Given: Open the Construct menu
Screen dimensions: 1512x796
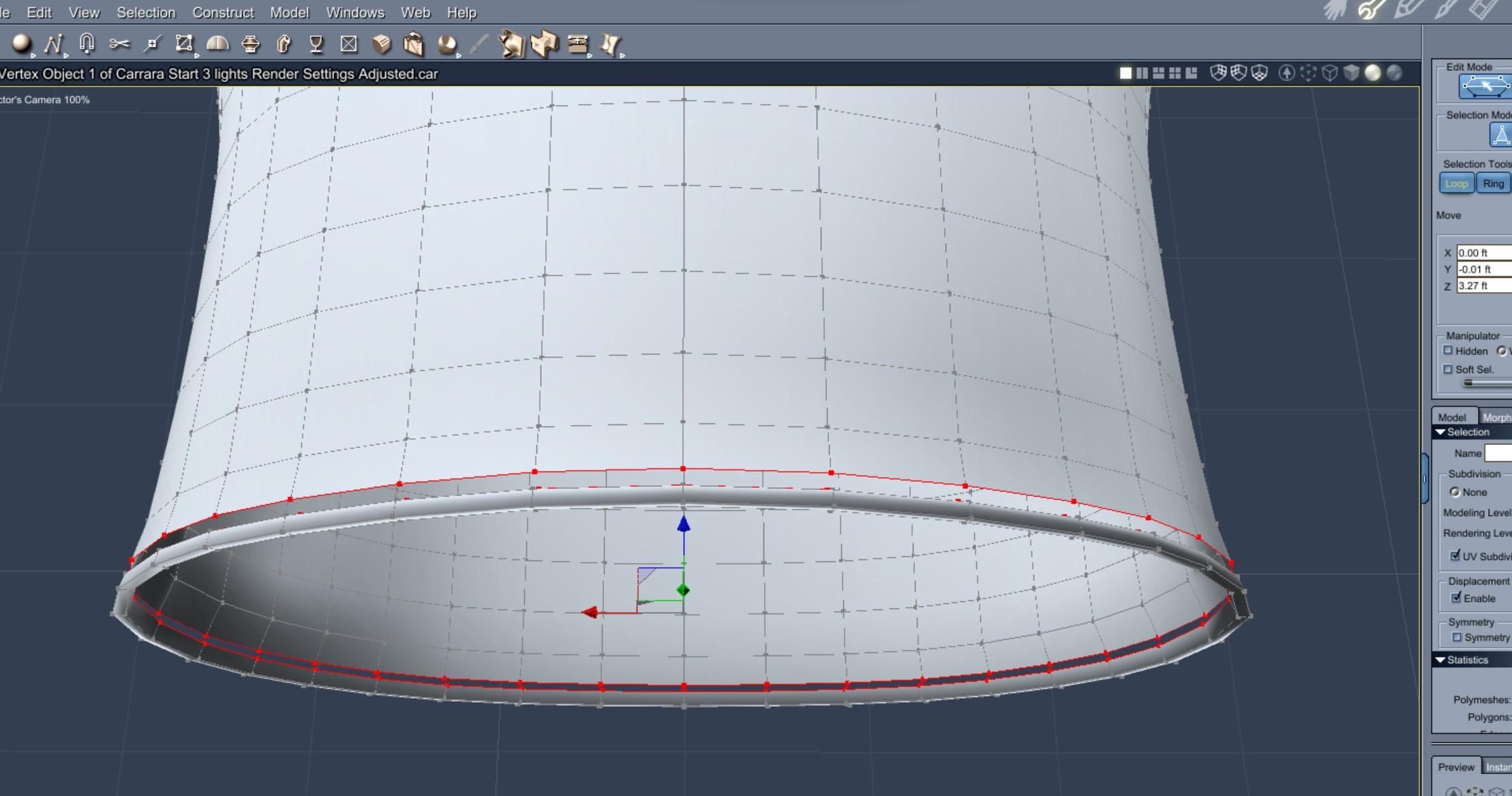Looking at the screenshot, I should [222, 12].
